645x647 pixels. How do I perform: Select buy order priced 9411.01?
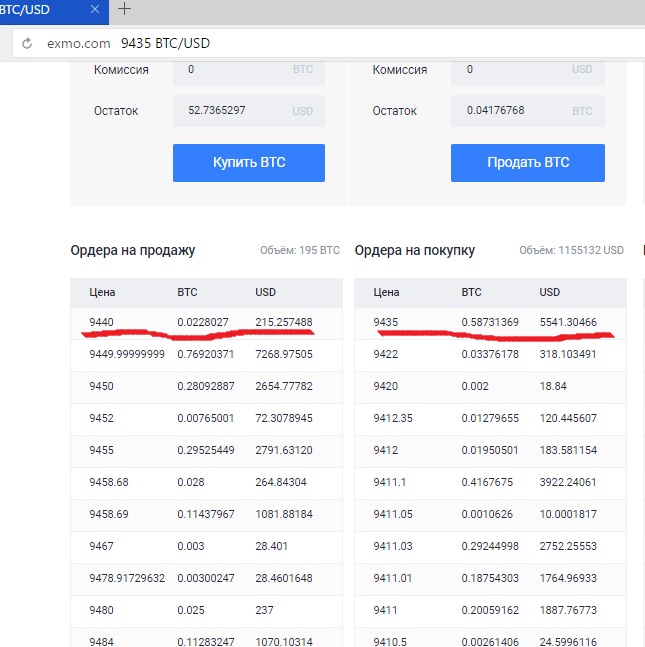pyautogui.click(x=490, y=579)
